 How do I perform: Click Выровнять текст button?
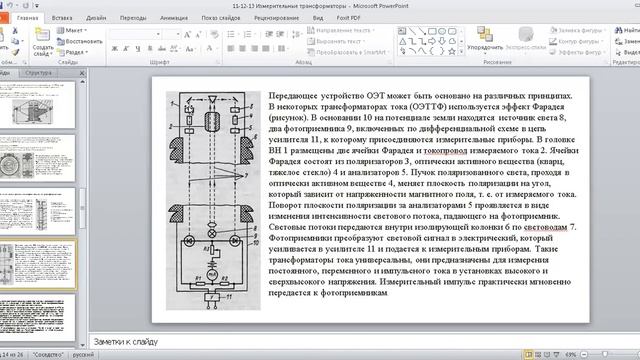[x=336, y=41]
